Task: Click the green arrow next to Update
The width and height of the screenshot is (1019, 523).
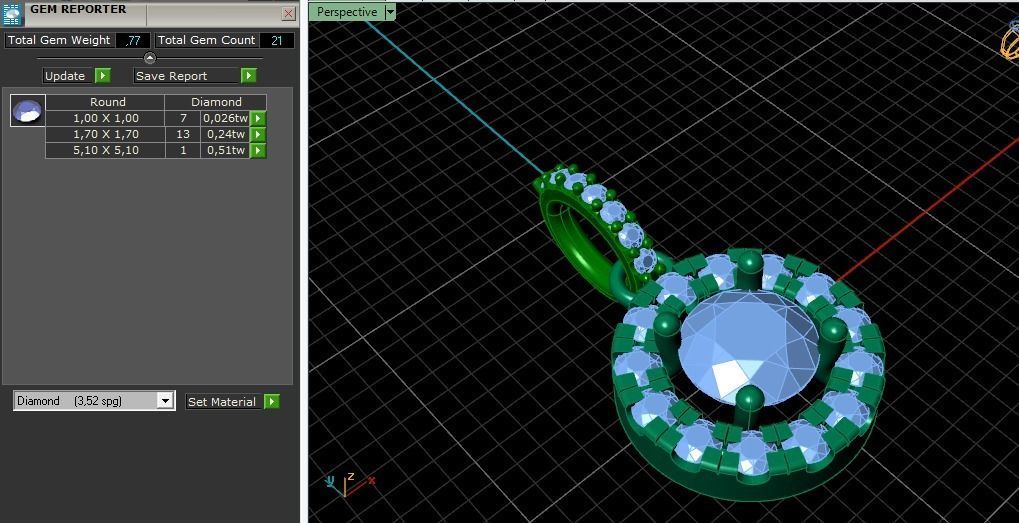Action: [x=103, y=76]
